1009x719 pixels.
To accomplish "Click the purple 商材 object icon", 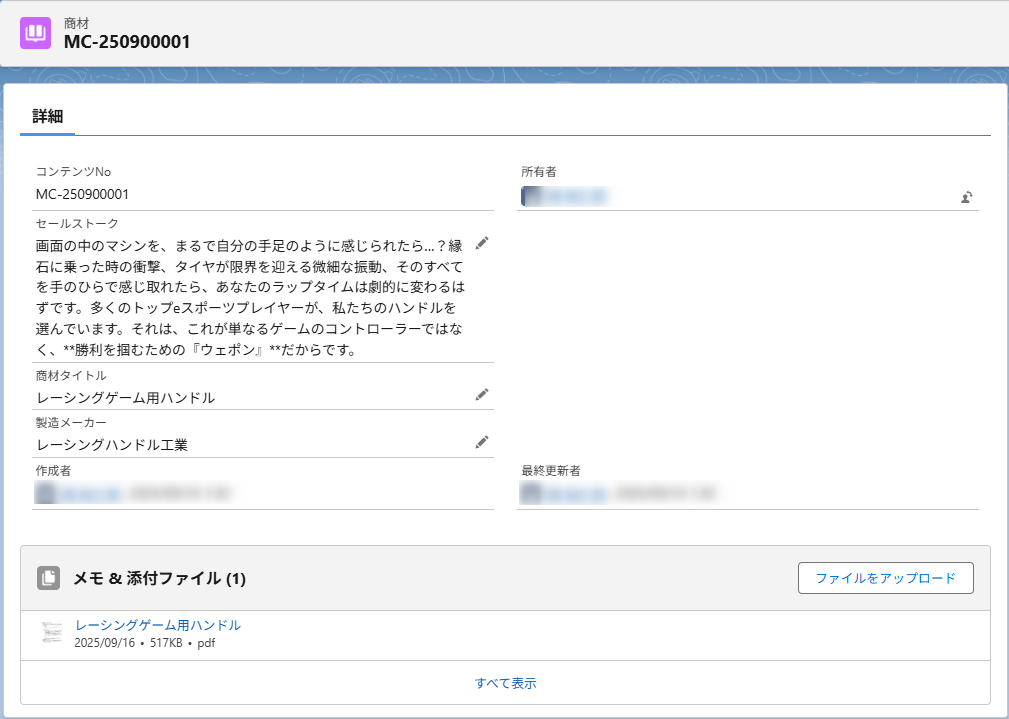I will coord(36,33).
